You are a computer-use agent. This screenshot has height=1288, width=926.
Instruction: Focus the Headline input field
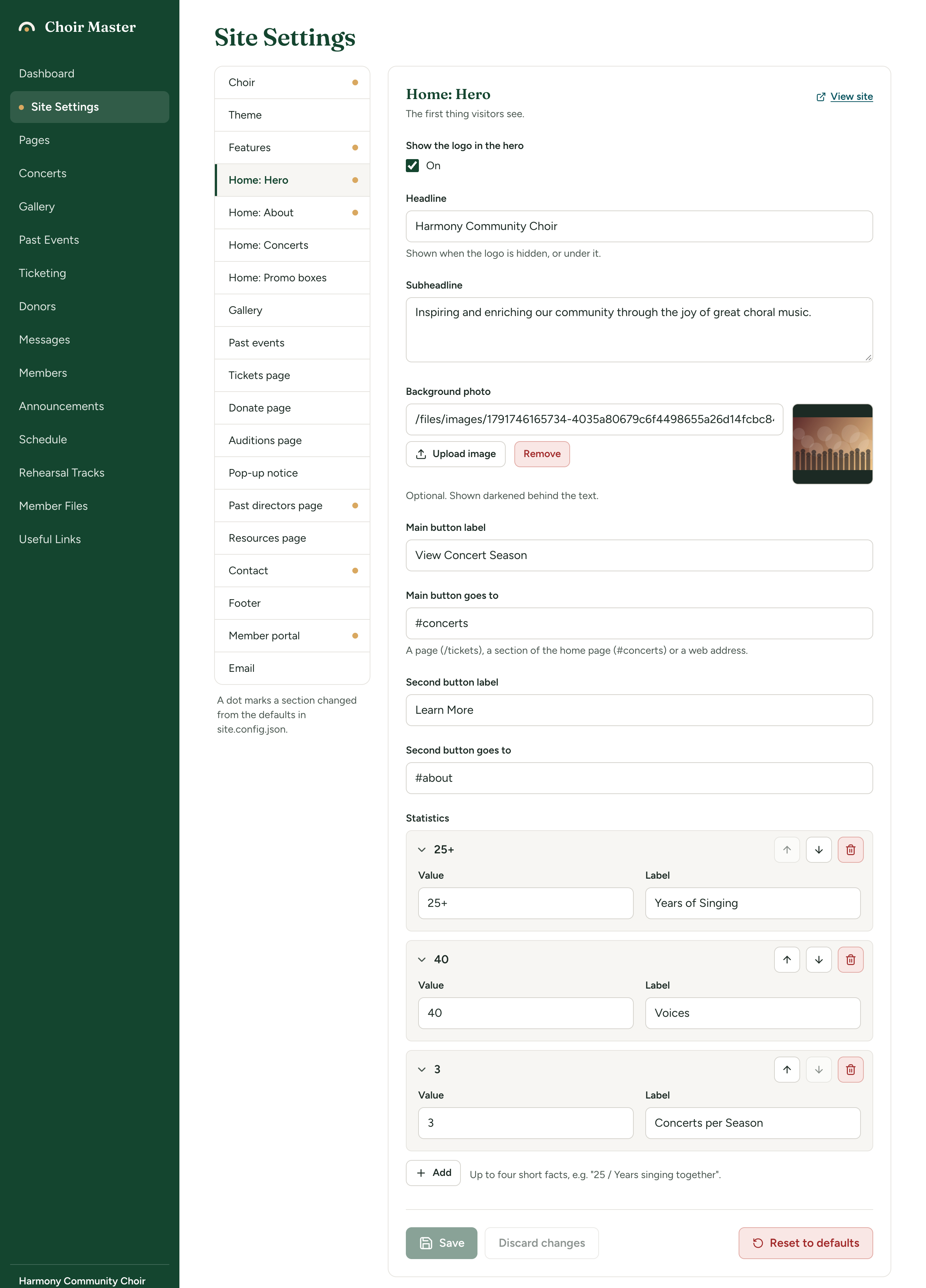[639, 226]
